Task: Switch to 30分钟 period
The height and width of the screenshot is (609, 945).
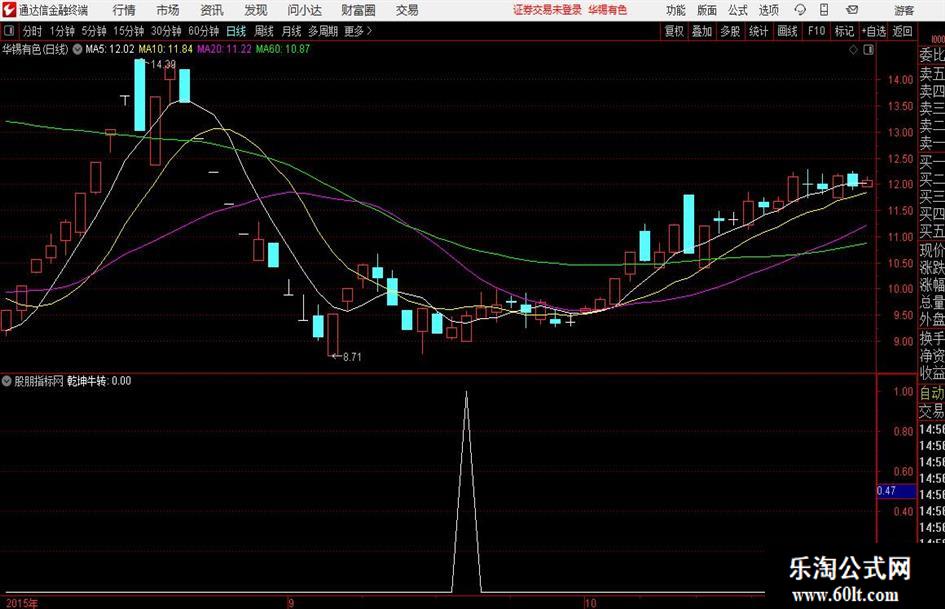Action: tap(166, 31)
